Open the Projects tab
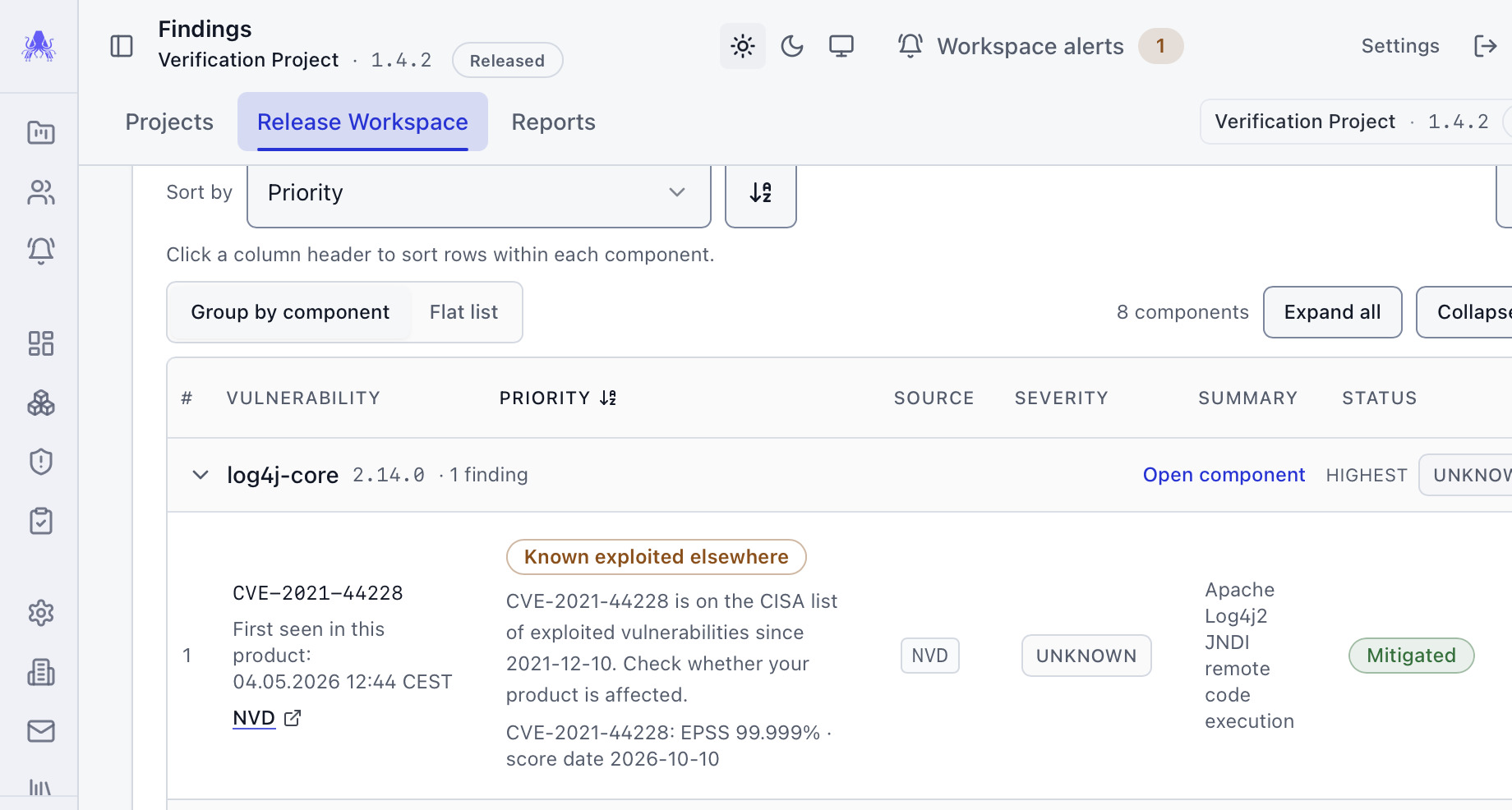Image resolution: width=1512 pixels, height=810 pixels. click(169, 122)
